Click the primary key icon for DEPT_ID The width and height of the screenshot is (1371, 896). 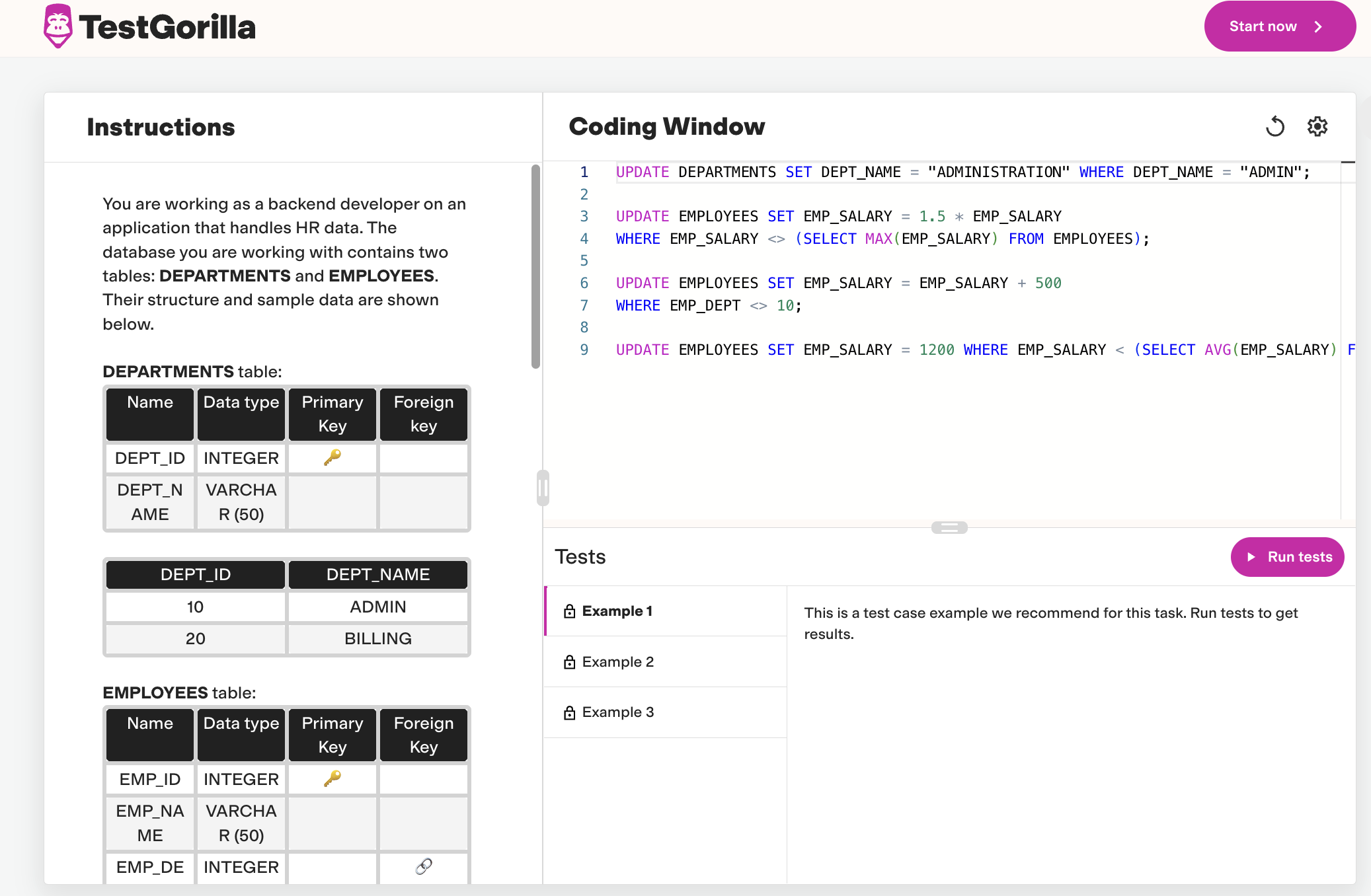coord(332,458)
